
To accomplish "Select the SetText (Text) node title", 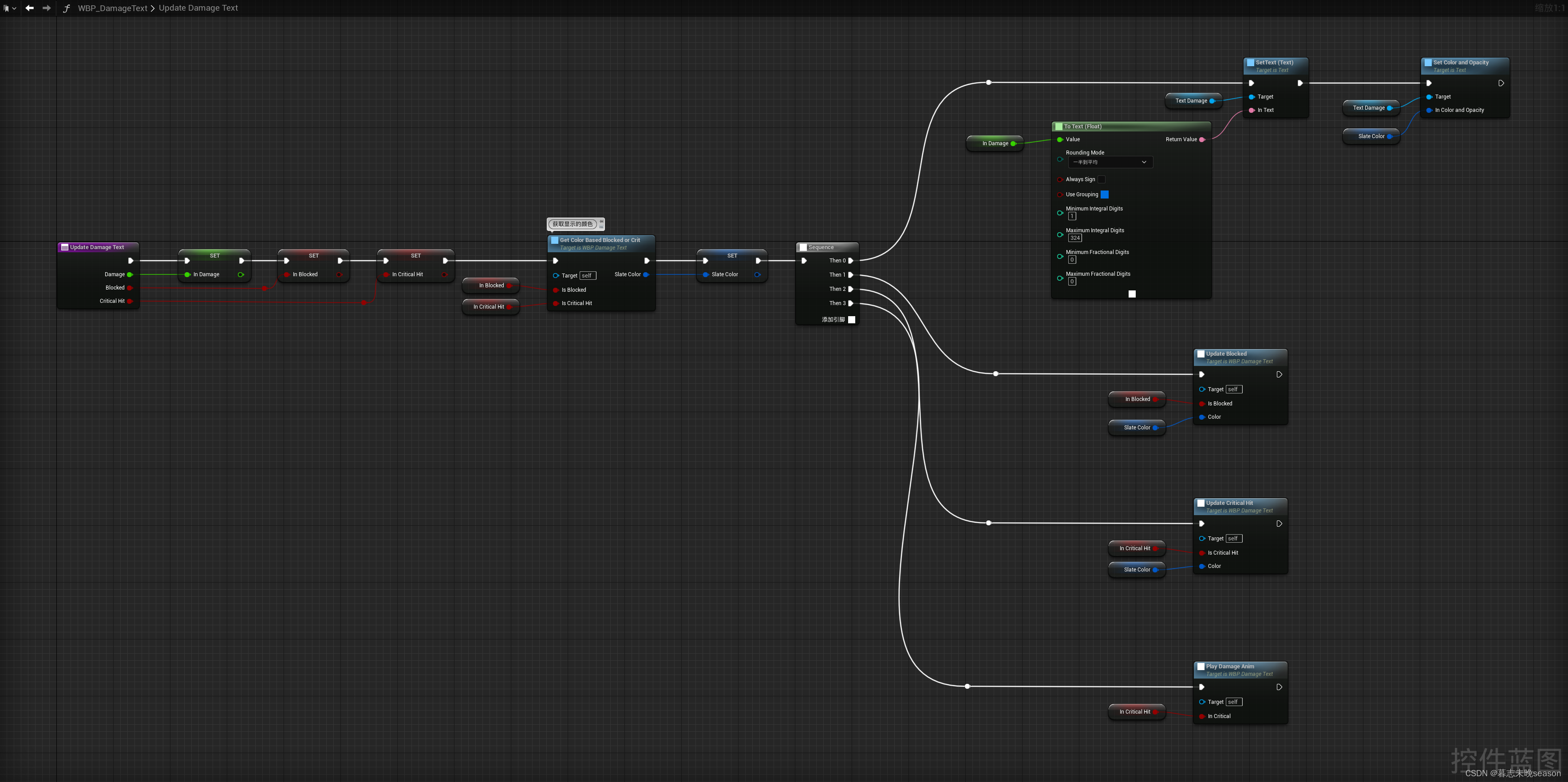I will (x=1275, y=62).
